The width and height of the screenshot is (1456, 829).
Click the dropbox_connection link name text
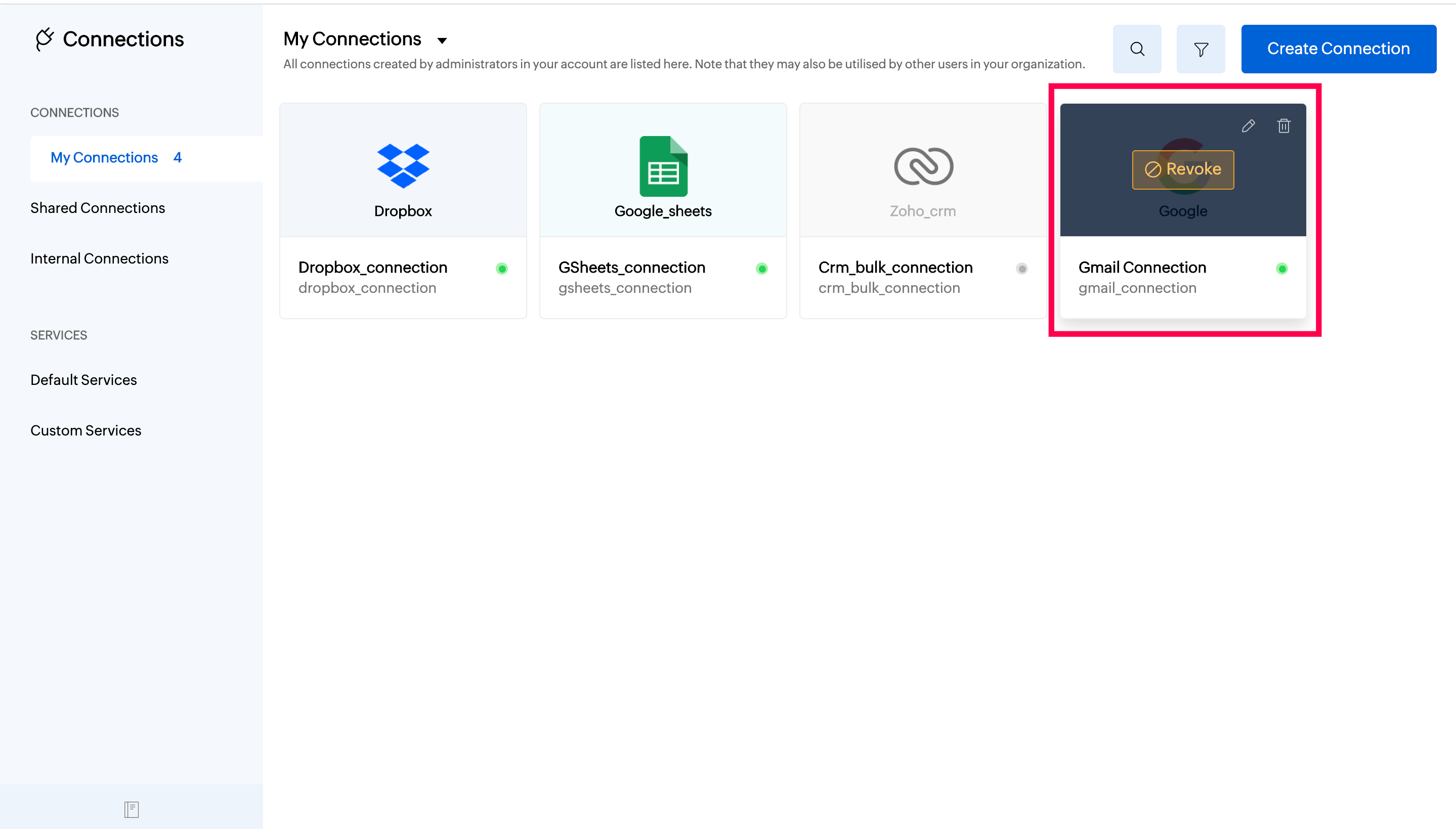pyautogui.click(x=367, y=288)
